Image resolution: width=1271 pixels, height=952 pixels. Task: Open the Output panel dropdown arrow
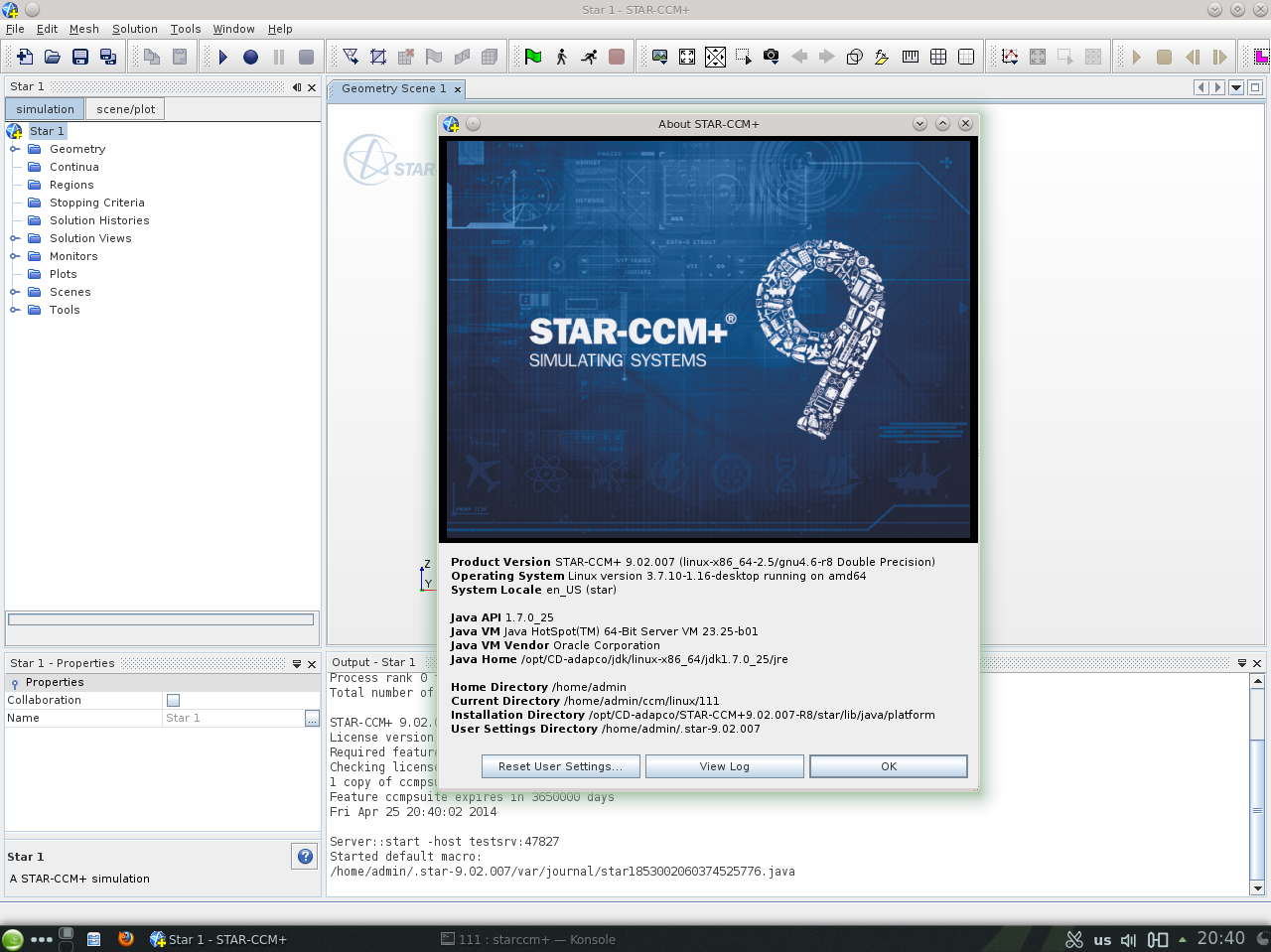(1241, 662)
